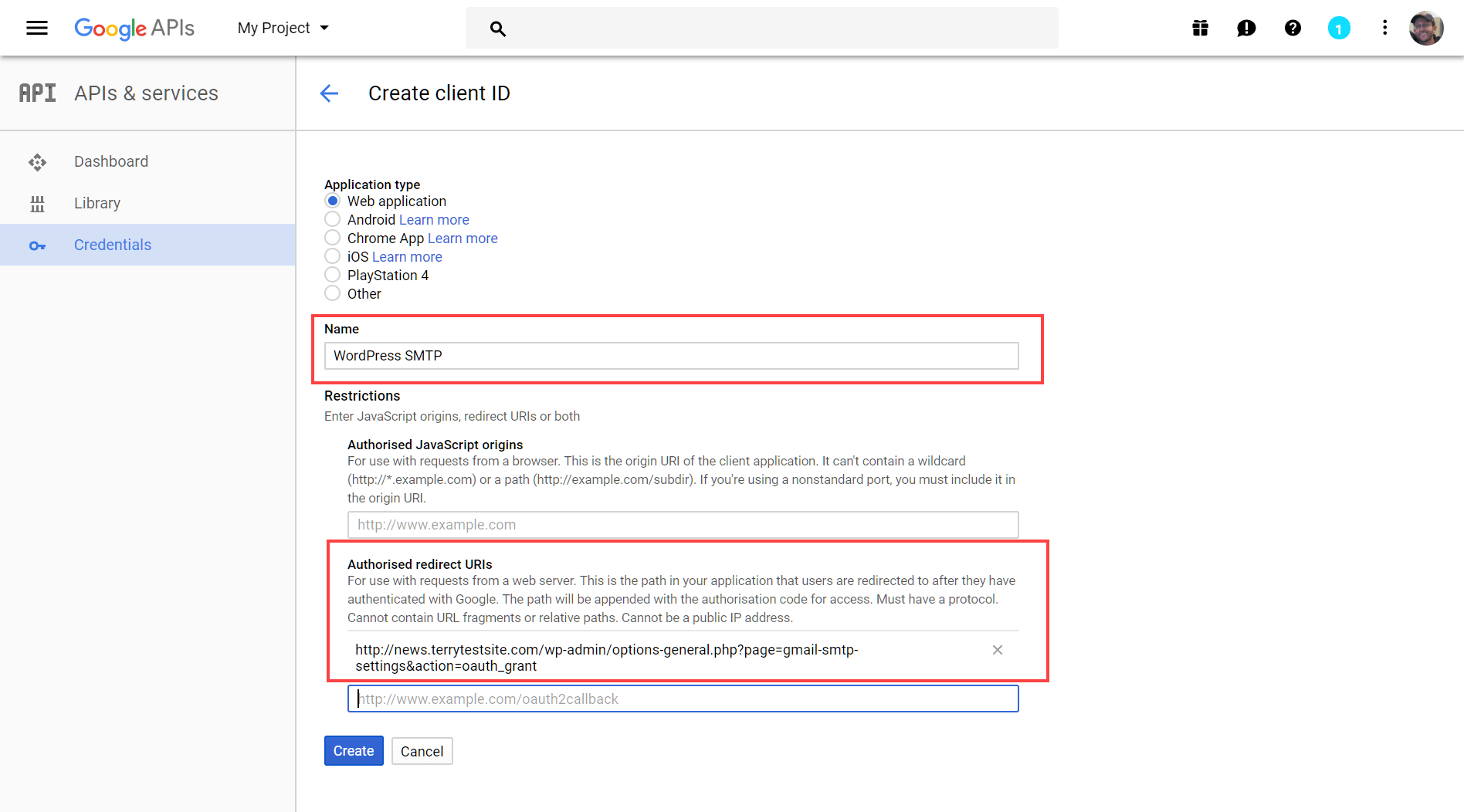
Task: Click the Dashboard sidebar icon
Action: [37, 162]
